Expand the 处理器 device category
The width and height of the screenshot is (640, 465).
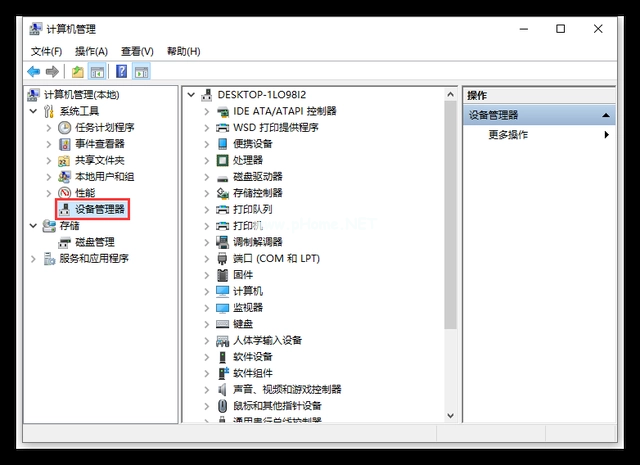(x=207, y=160)
